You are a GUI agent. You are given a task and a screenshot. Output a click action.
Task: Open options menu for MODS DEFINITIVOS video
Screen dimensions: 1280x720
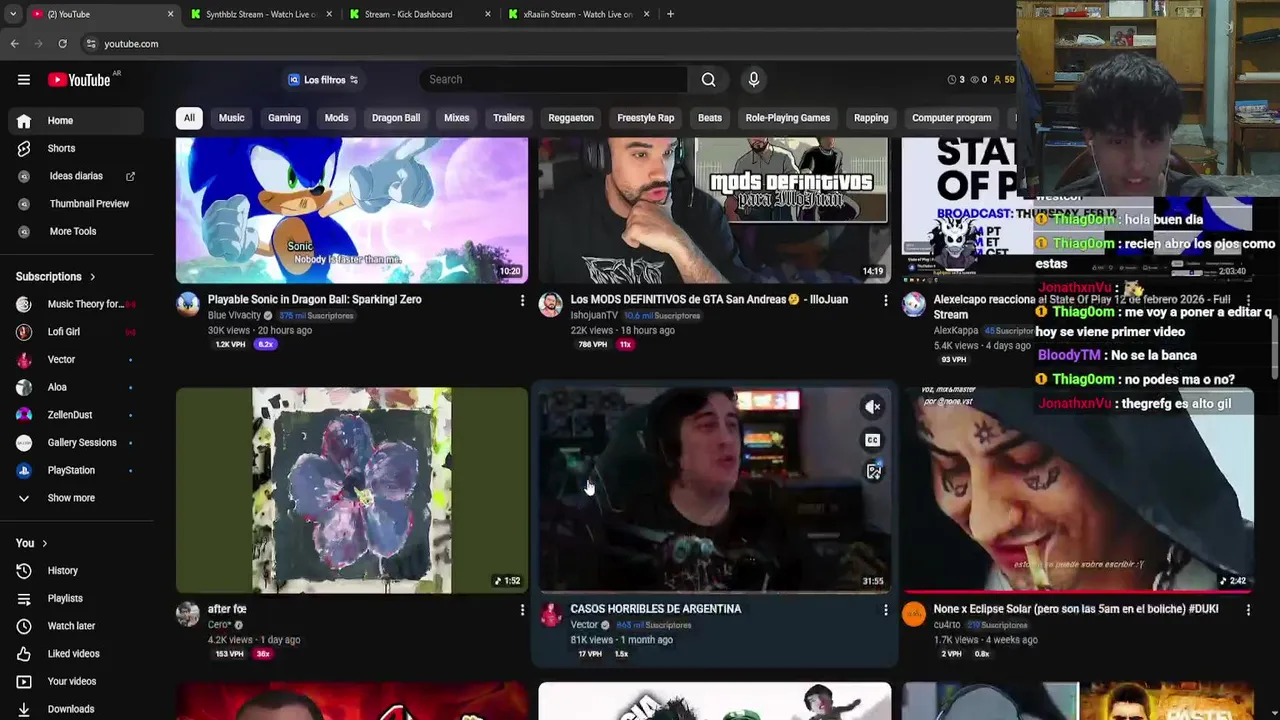pyautogui.click(x=885, y=300)
